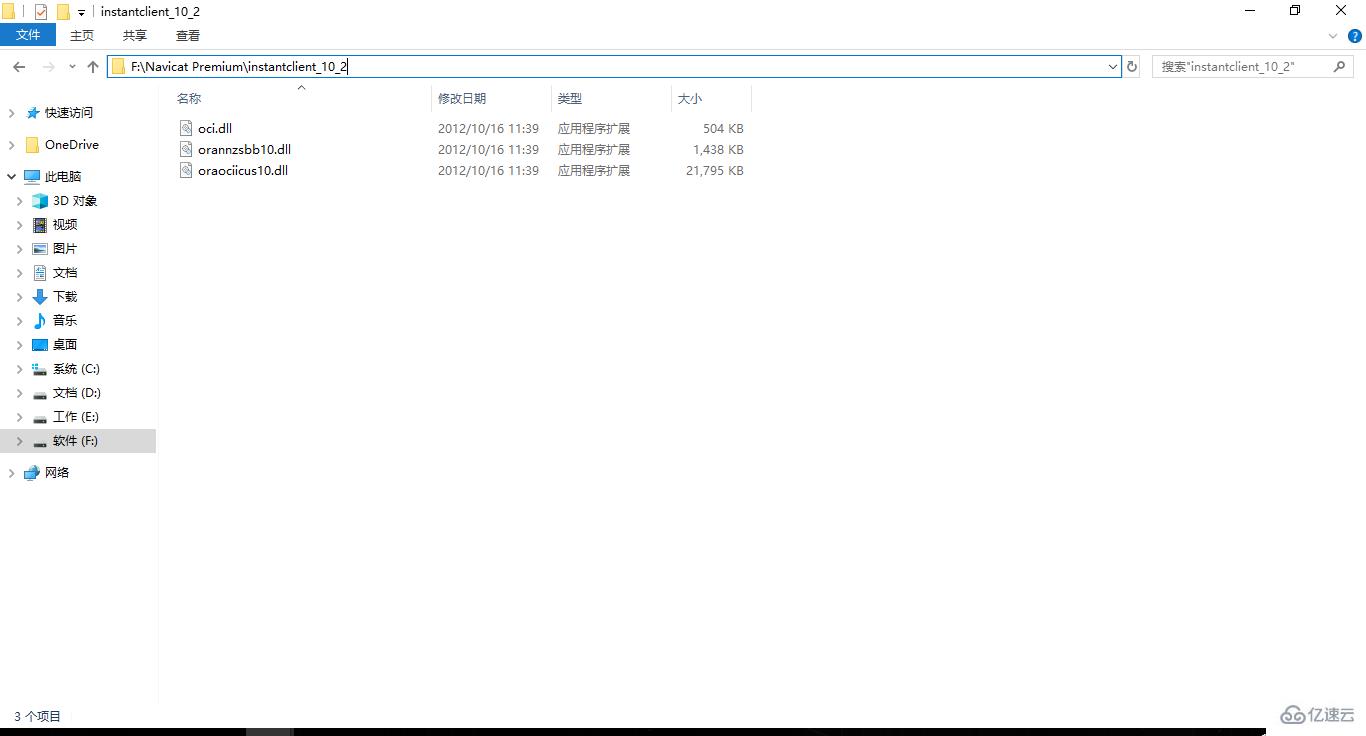Image resolution: width=1366 pixels, height=736 pixels.
Task: Switch to the 共享 ribbon tab
Action: tap(135, 35)
